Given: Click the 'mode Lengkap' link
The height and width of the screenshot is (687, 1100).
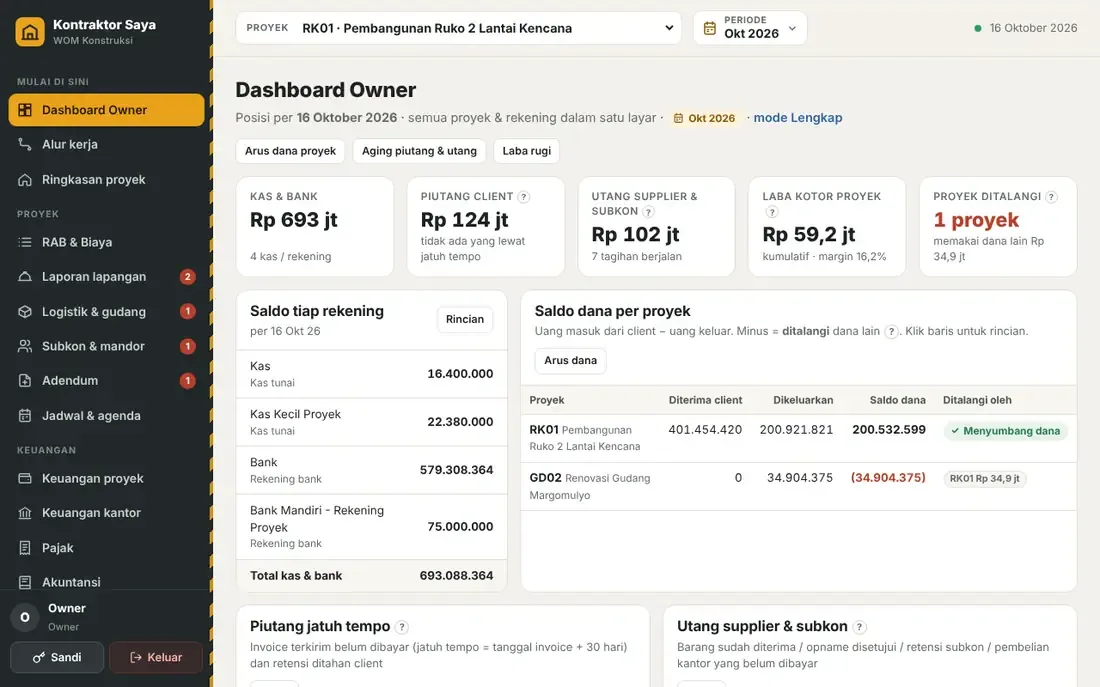Looking at the screenshot, I should [798, 118].
